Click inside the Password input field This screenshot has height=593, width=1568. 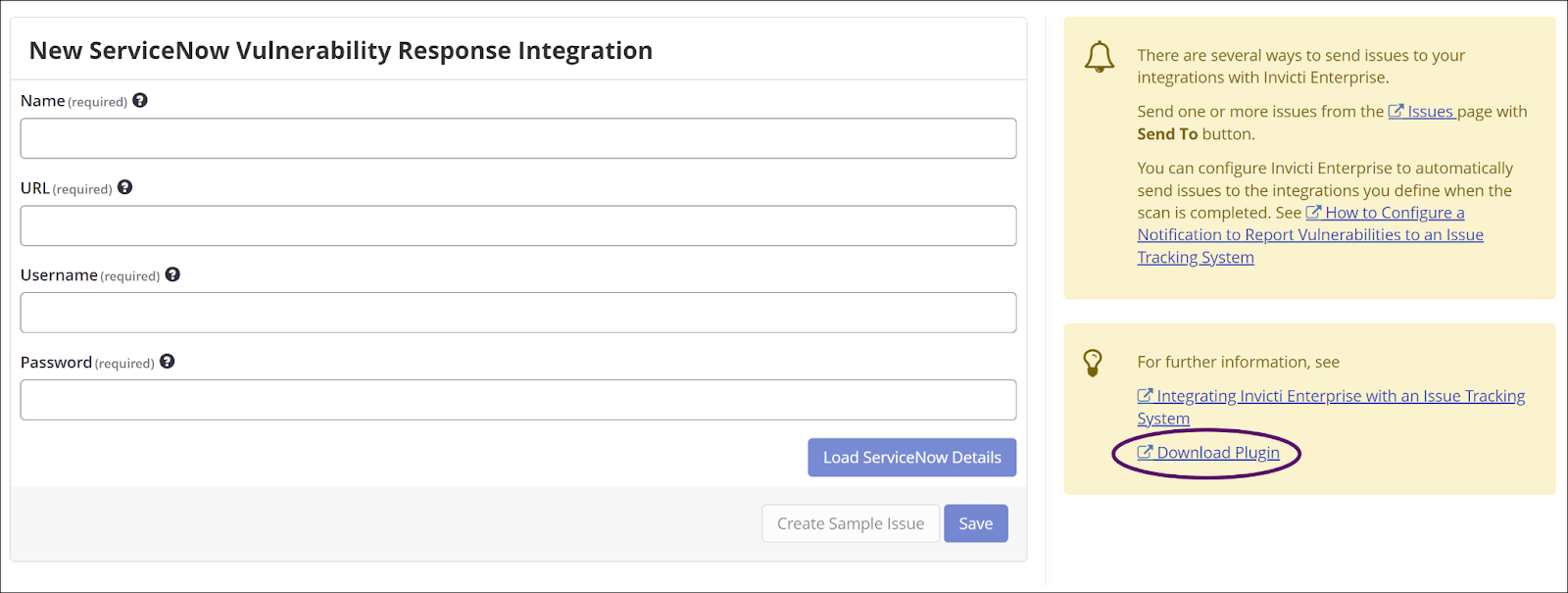pos(517,400)
